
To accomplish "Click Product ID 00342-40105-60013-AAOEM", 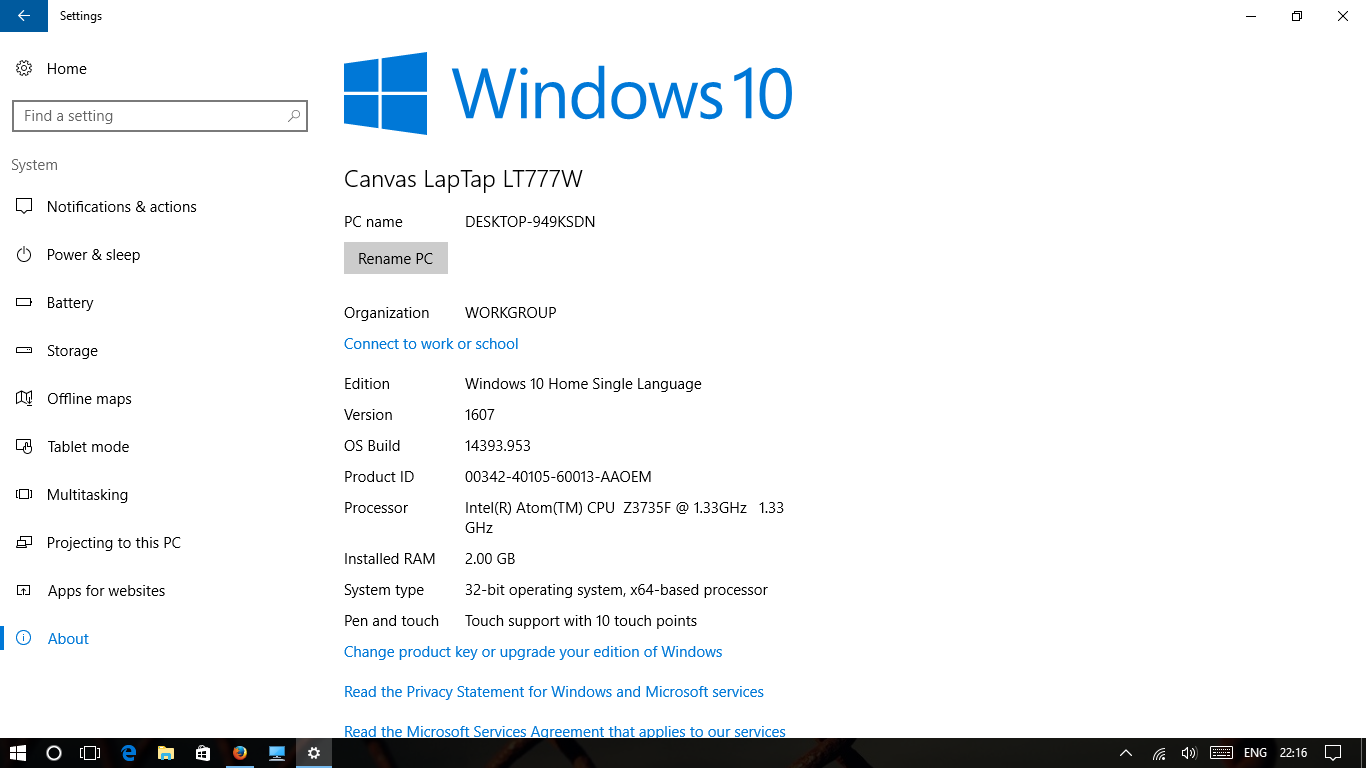I will (558, 477).
